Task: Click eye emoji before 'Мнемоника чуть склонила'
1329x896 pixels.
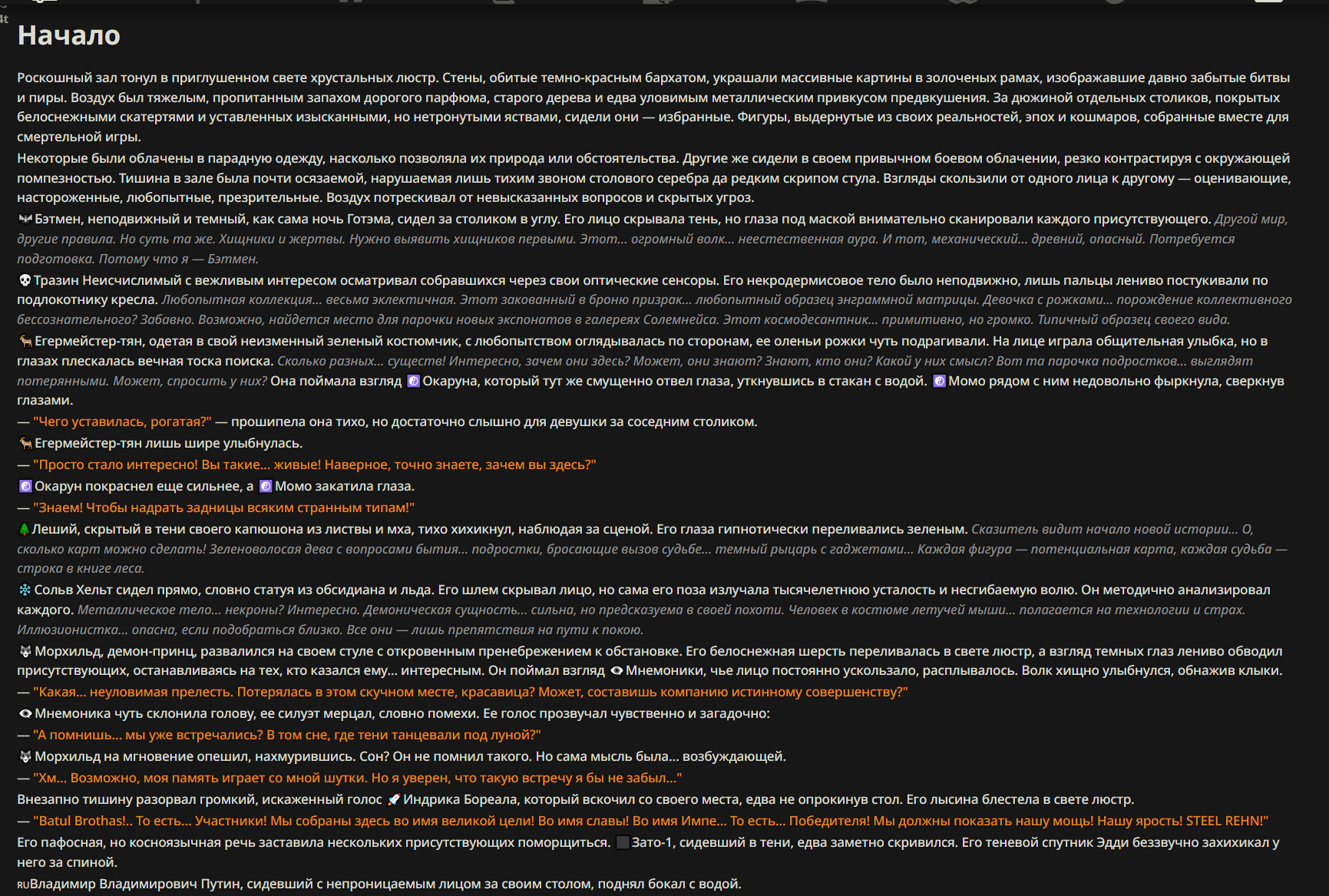Action: coord(25,713)
